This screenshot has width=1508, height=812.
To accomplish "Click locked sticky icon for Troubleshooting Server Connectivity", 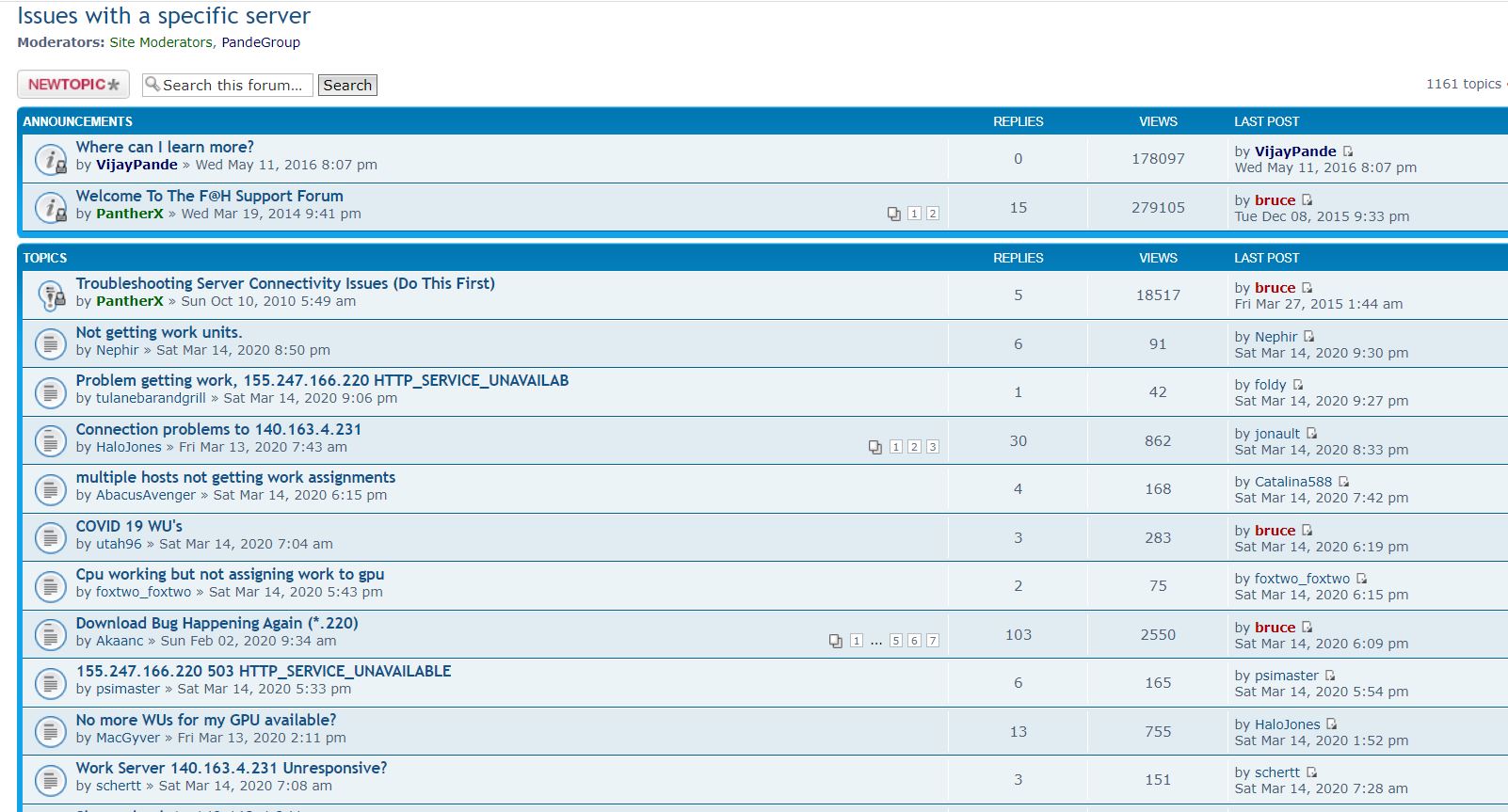I will point(50,295).
